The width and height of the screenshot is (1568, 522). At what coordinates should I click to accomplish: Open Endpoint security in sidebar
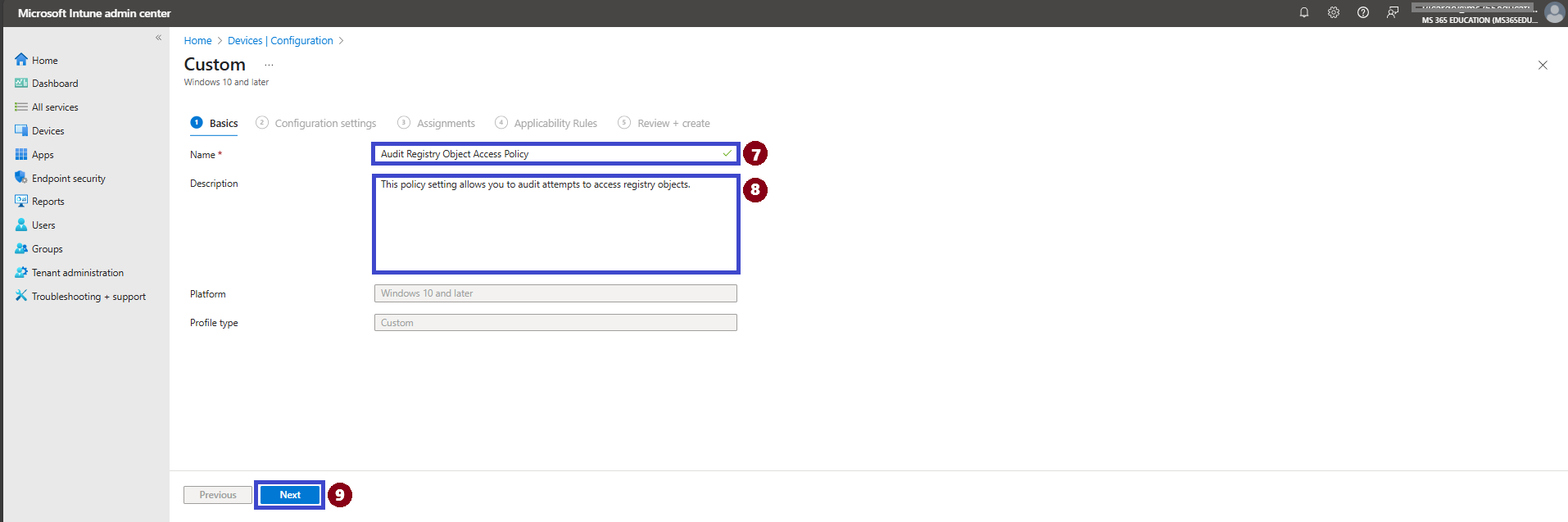pyautogui.click(x=68, y=178)
